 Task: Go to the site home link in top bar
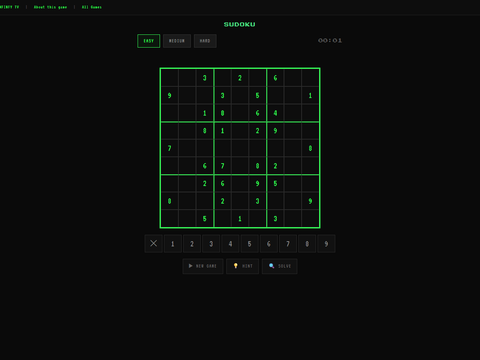click(9, 7)
